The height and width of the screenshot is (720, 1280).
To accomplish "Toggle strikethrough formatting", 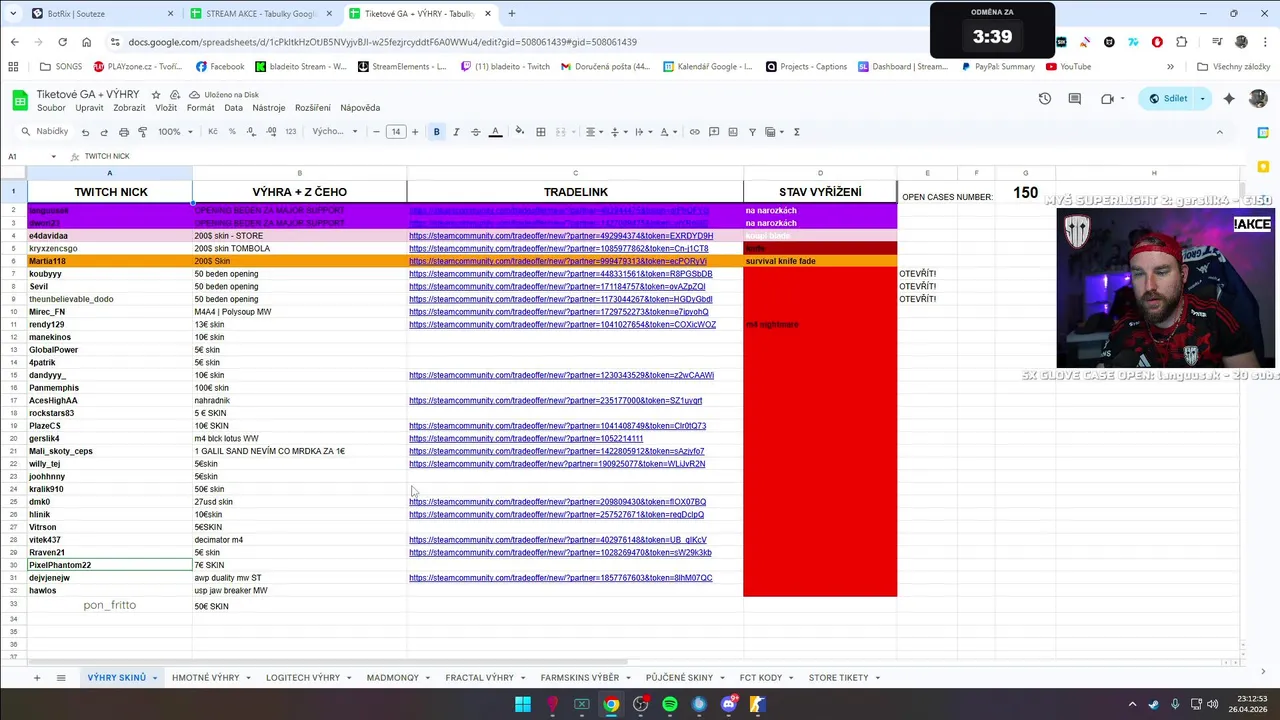I will (x=475, y=132).
